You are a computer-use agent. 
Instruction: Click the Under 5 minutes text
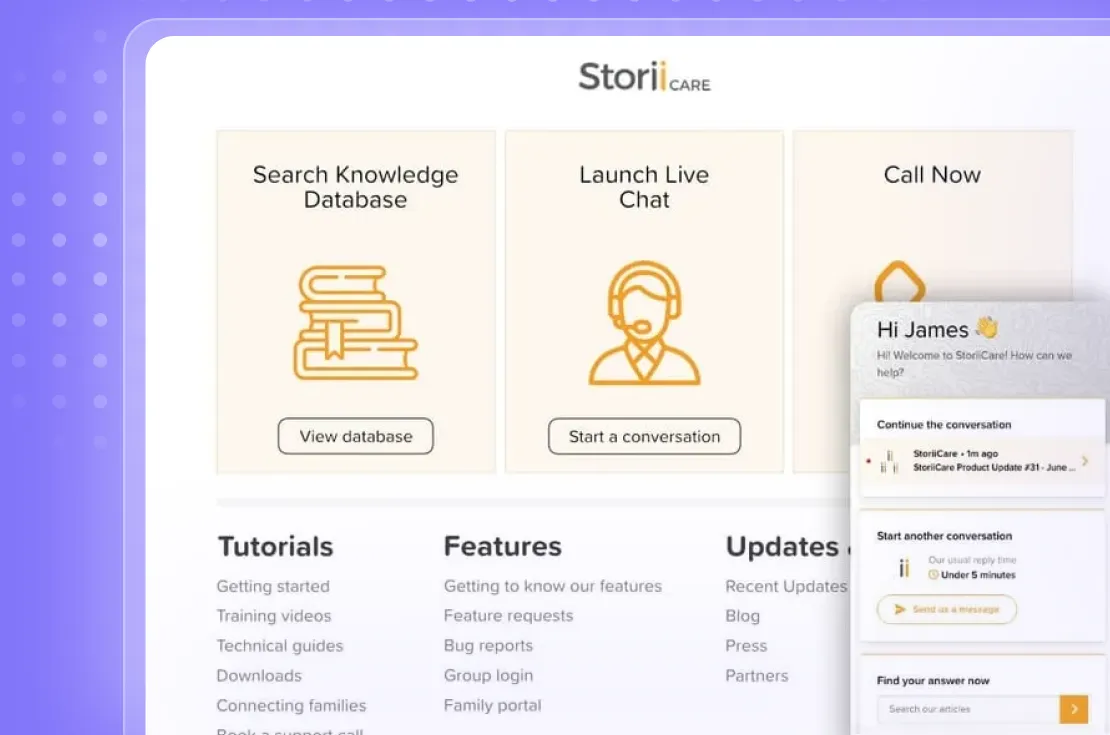tap(978, 575)
